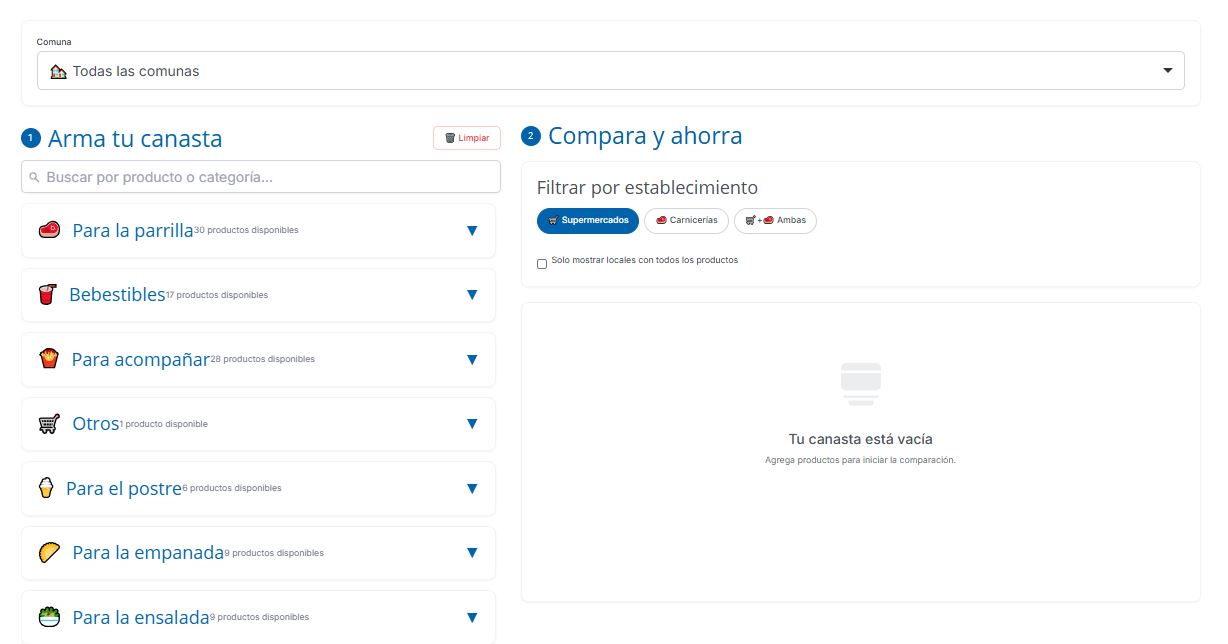The width and height of the screenshot is (1228, 644).
Task: Open the Para el postre category title
Action: point(124,489)
